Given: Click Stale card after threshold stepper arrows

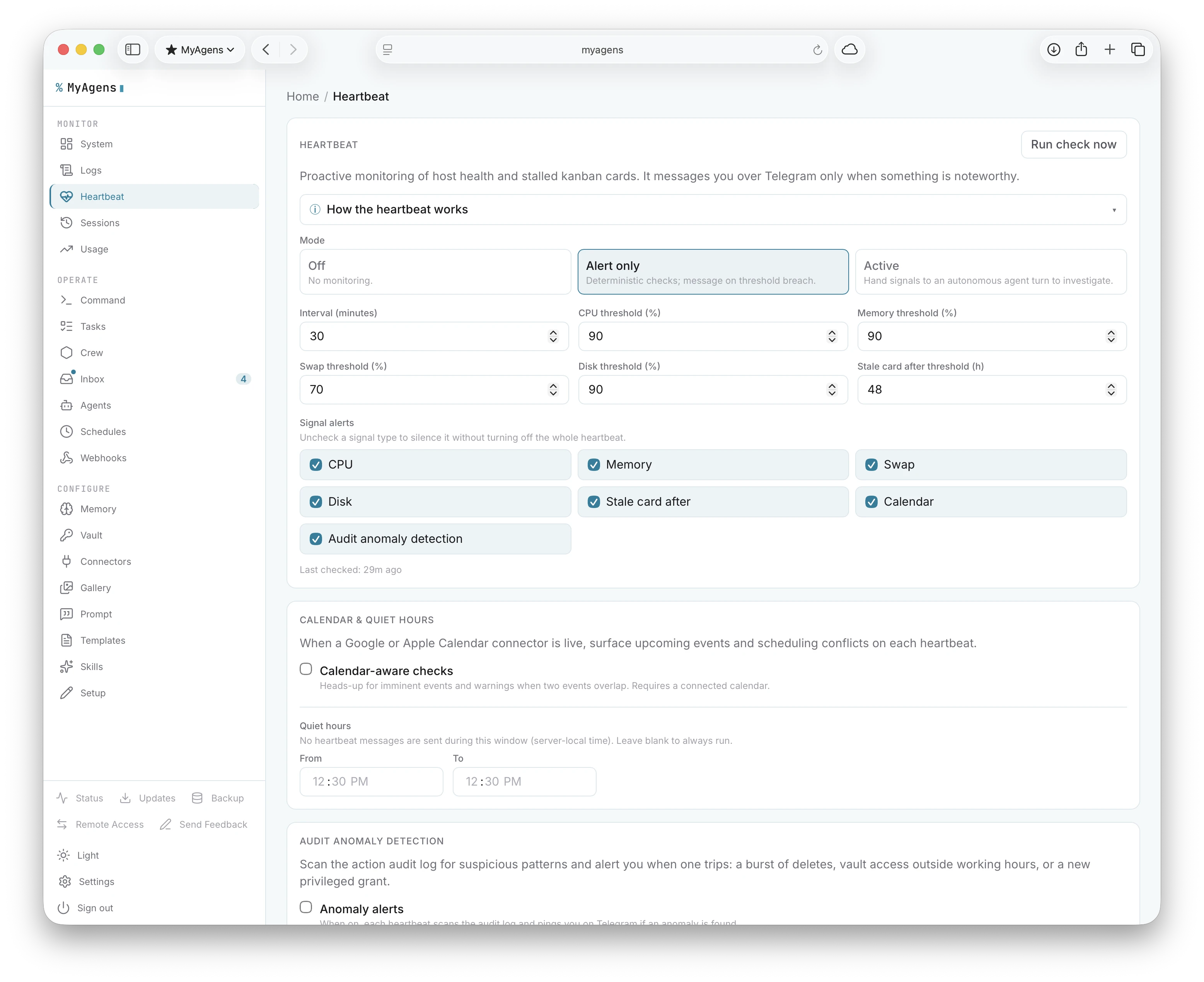Looking at the screenshot, I should coord(1111,390).
